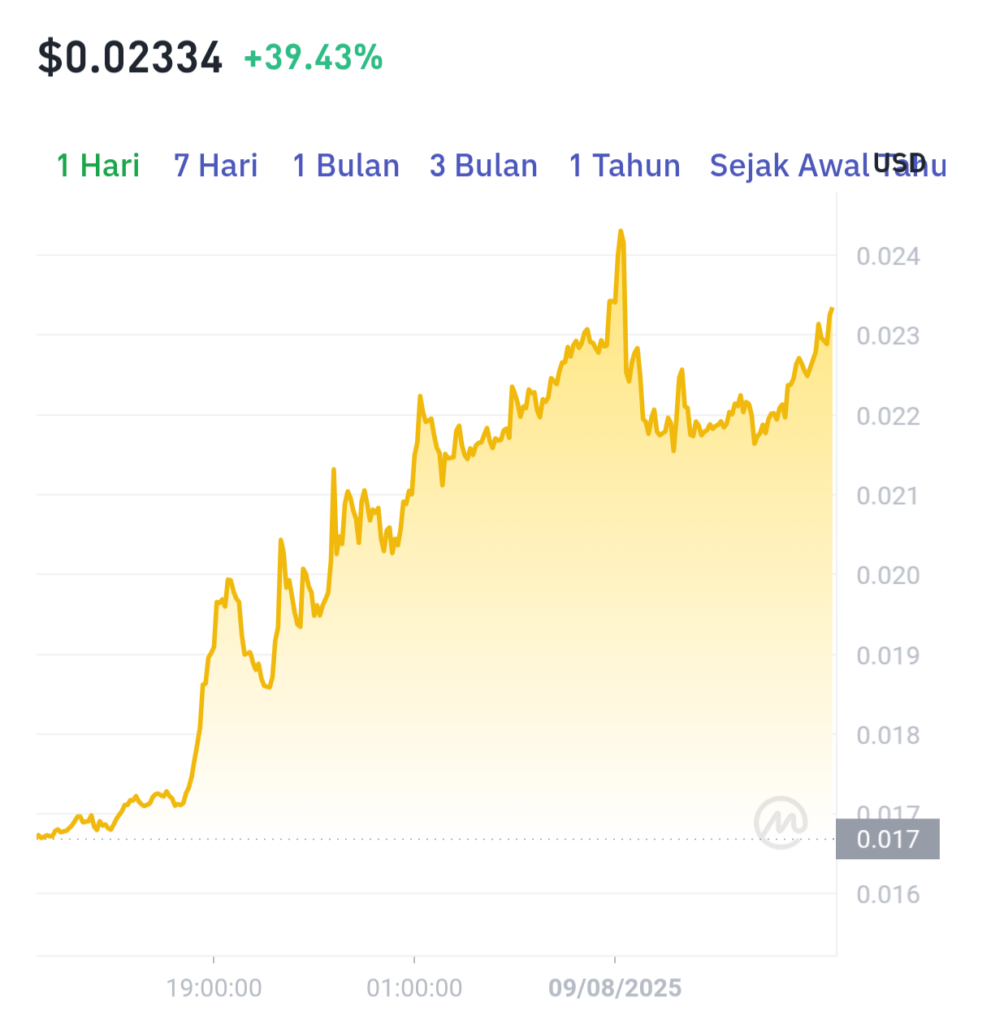Click the CoinMarketCap watermark logo
This screenshot has width=991, height=1024.
pyautogui.click(x=781, y=822)
